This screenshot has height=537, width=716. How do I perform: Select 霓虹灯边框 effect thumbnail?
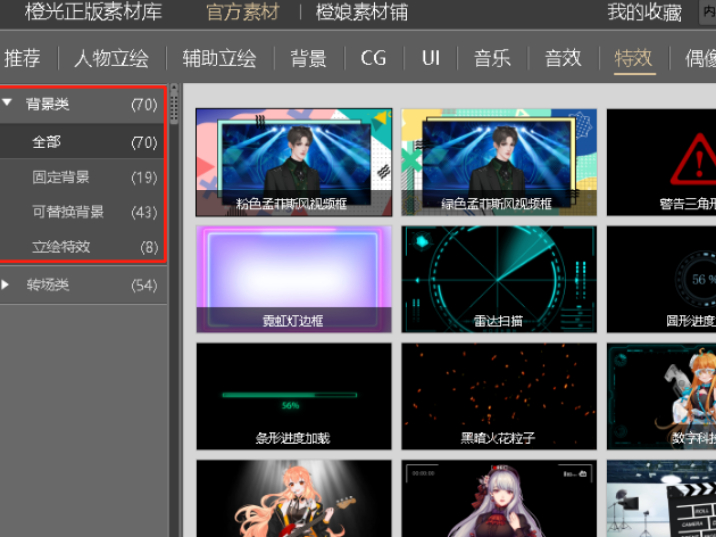[294, 279]
